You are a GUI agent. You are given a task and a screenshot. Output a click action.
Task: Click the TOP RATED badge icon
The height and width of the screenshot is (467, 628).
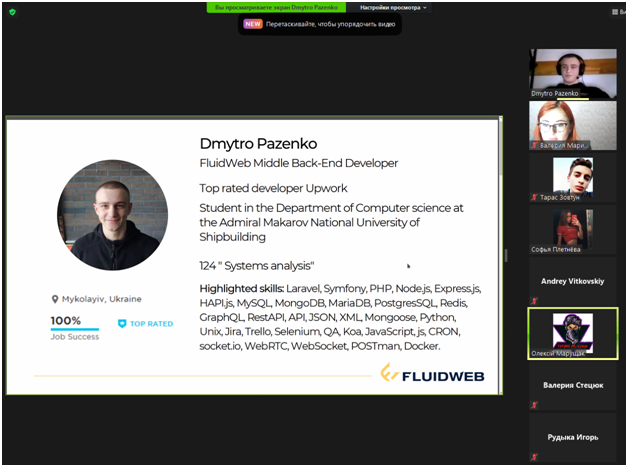(122, 324)
